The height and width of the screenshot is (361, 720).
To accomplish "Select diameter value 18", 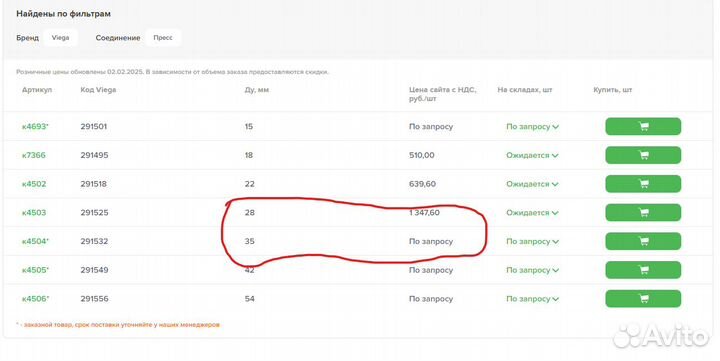I will (x=249, y=155).
